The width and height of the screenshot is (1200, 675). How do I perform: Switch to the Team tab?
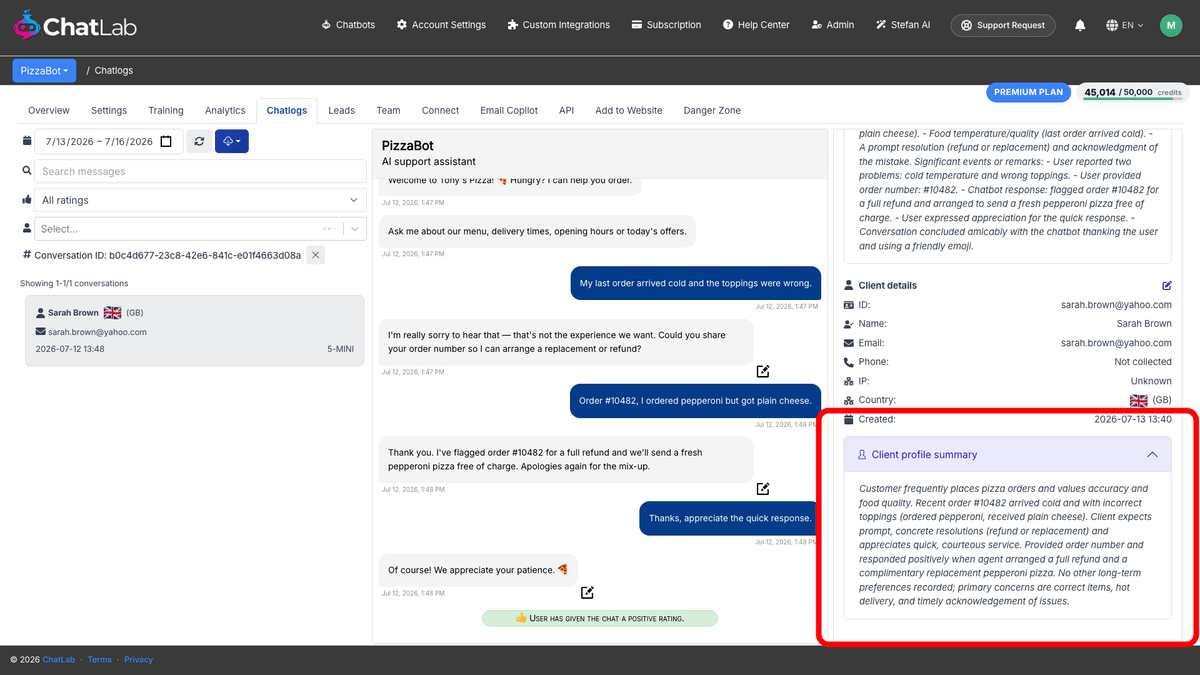(388, 110)
